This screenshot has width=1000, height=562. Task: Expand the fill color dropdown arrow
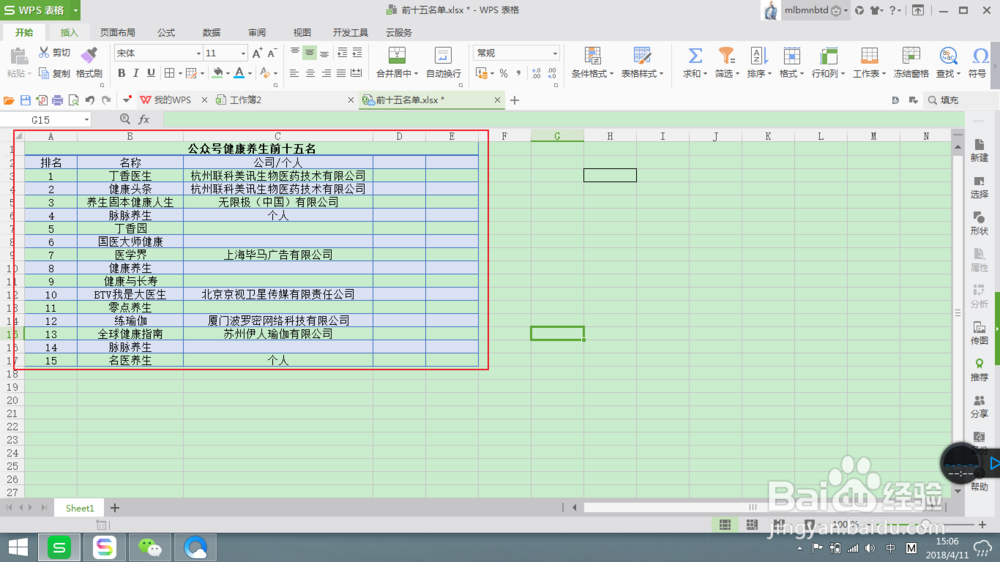click(228, 74)
